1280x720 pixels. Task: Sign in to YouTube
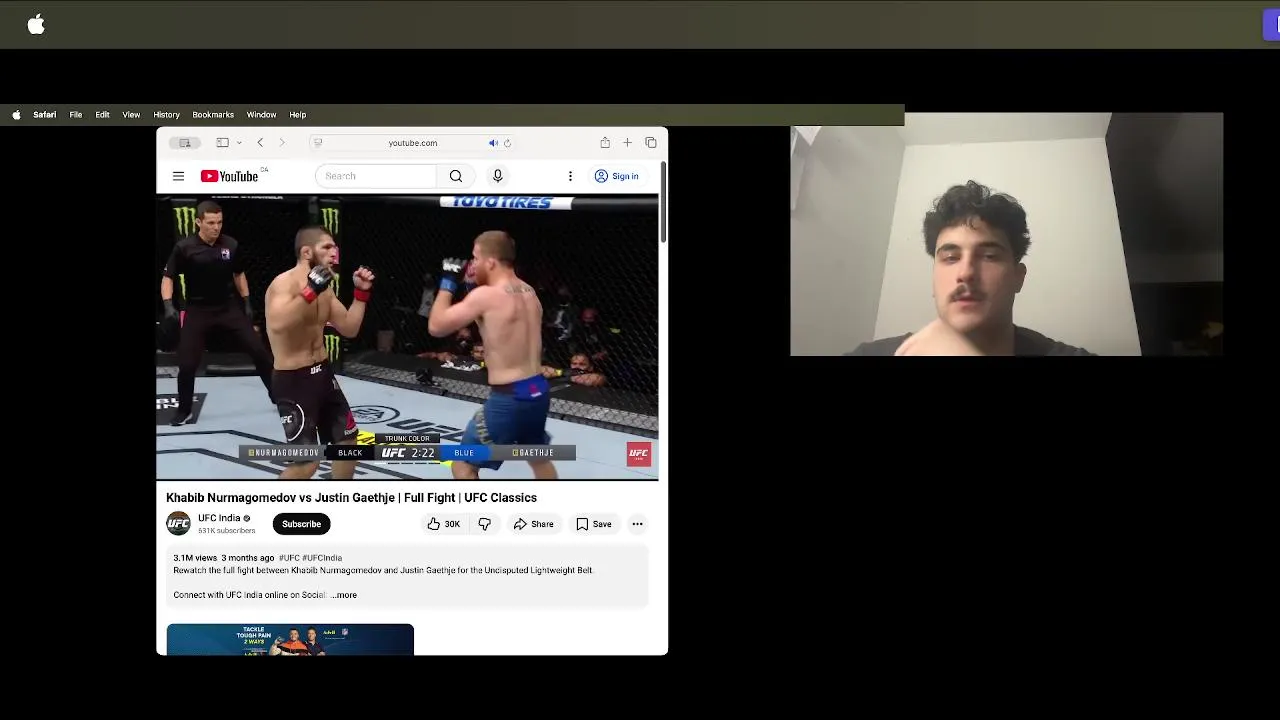(x=617, y=176)
